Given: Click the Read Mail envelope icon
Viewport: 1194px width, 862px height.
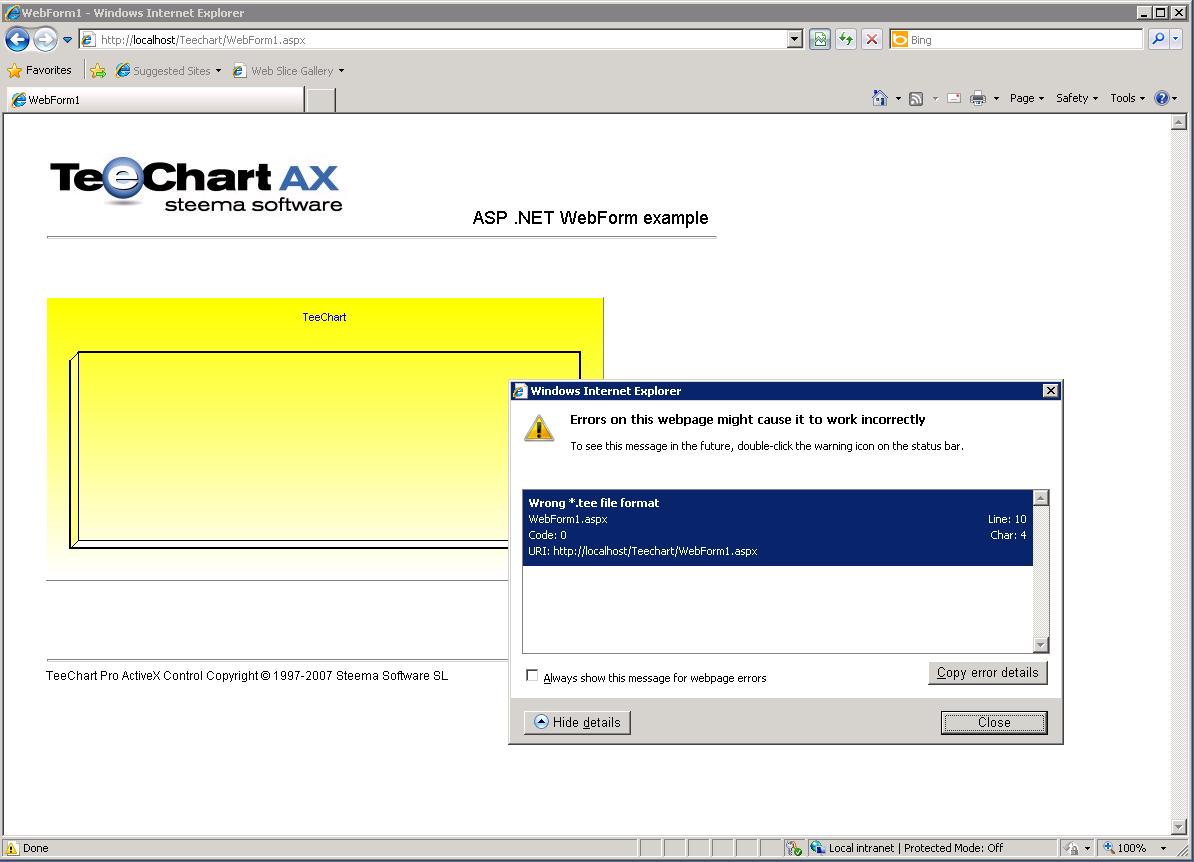Looking at the screenshot, I should point(953,98).
